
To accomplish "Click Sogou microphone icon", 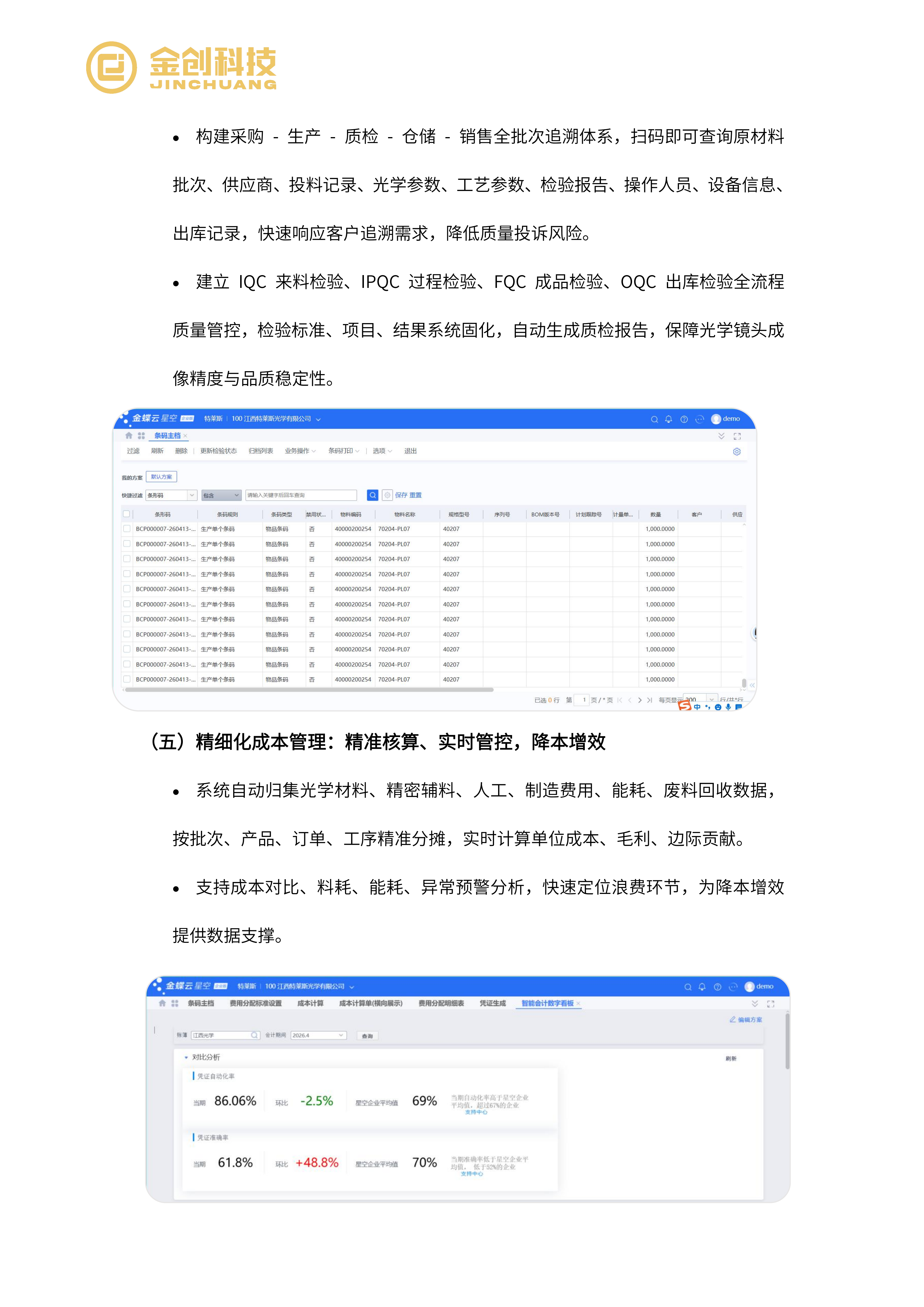I will [x=728, y=707].
